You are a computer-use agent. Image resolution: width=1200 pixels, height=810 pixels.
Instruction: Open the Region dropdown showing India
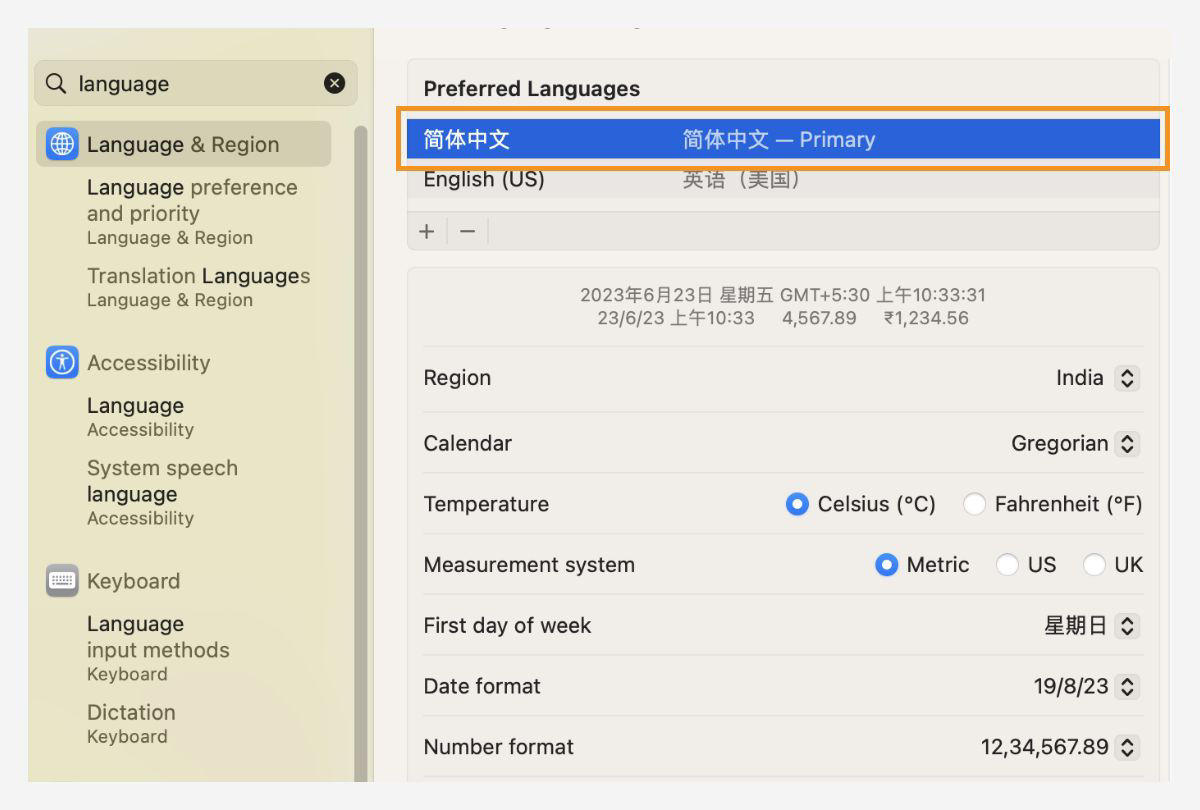[x=1127, y=378]
